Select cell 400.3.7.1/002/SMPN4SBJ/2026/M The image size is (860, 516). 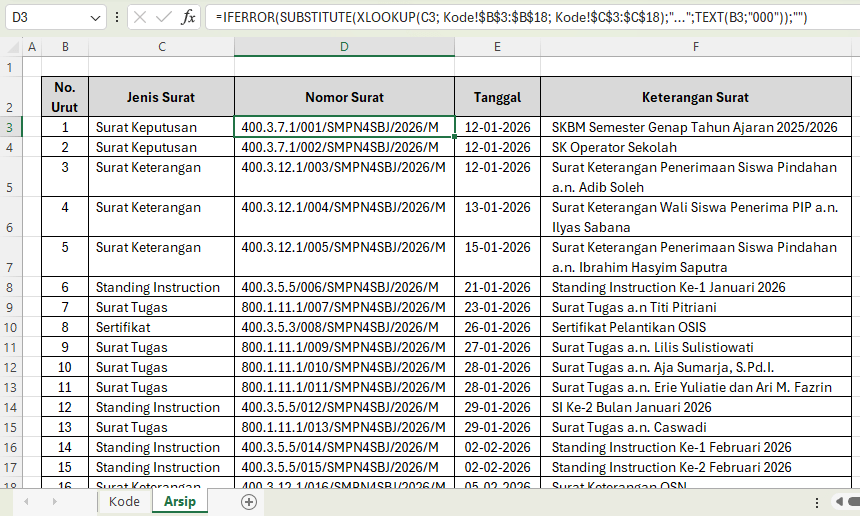click(344, 147)
